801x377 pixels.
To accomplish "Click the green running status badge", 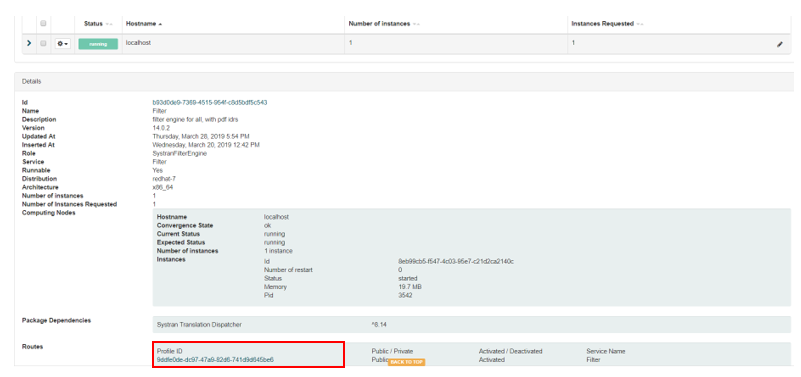I will (x=98, y=44).
